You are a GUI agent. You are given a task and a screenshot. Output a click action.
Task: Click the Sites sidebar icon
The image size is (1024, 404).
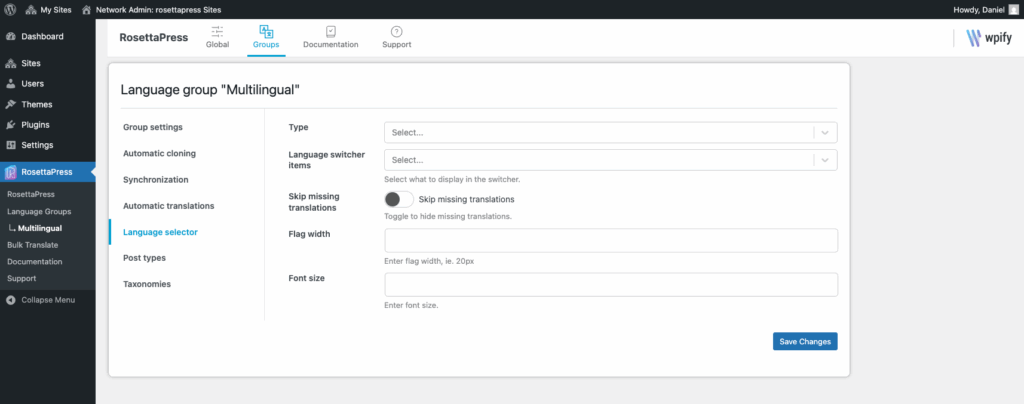point(10,63)
